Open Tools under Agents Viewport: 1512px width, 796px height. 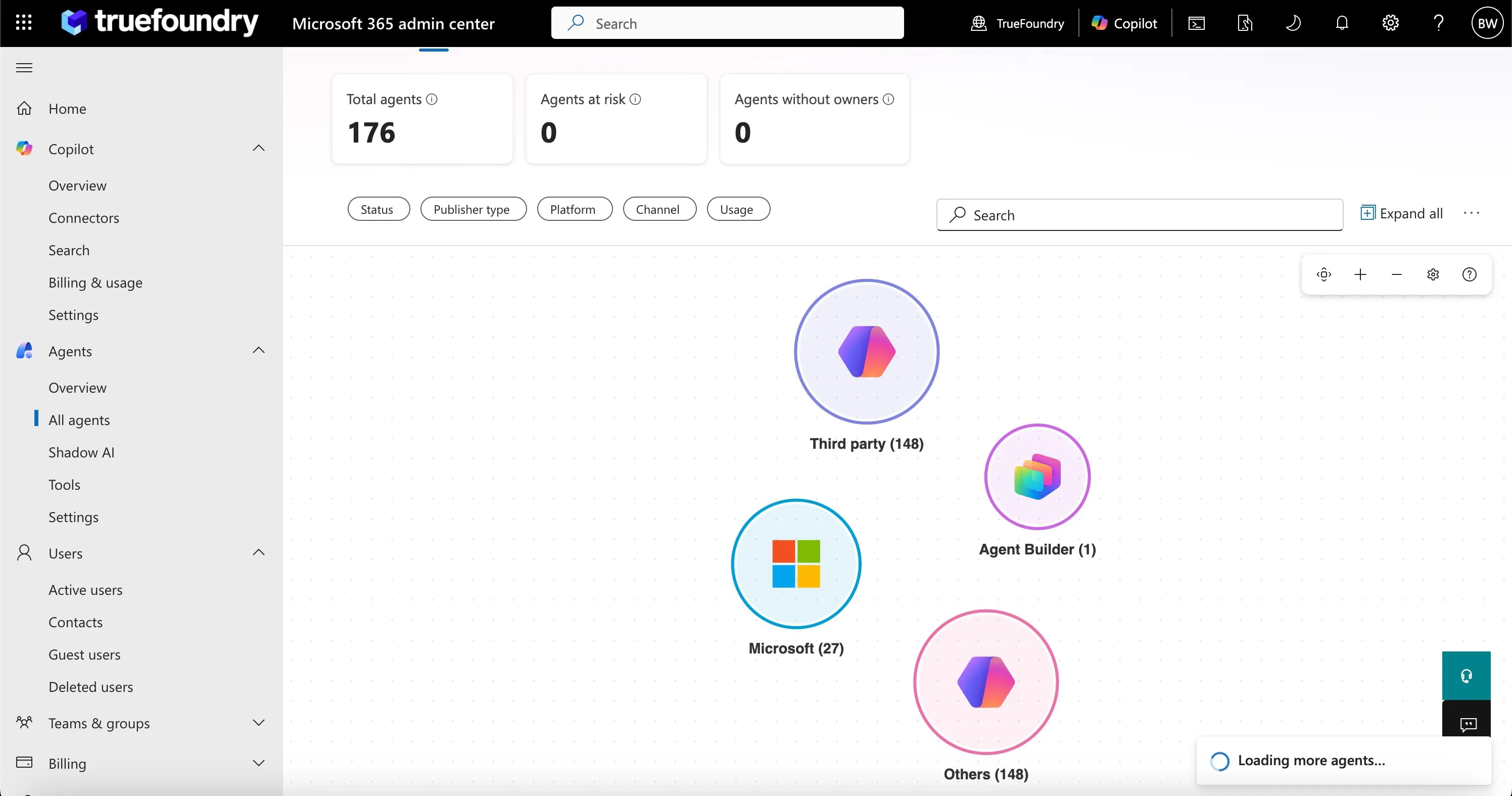(x=65, y=485)
